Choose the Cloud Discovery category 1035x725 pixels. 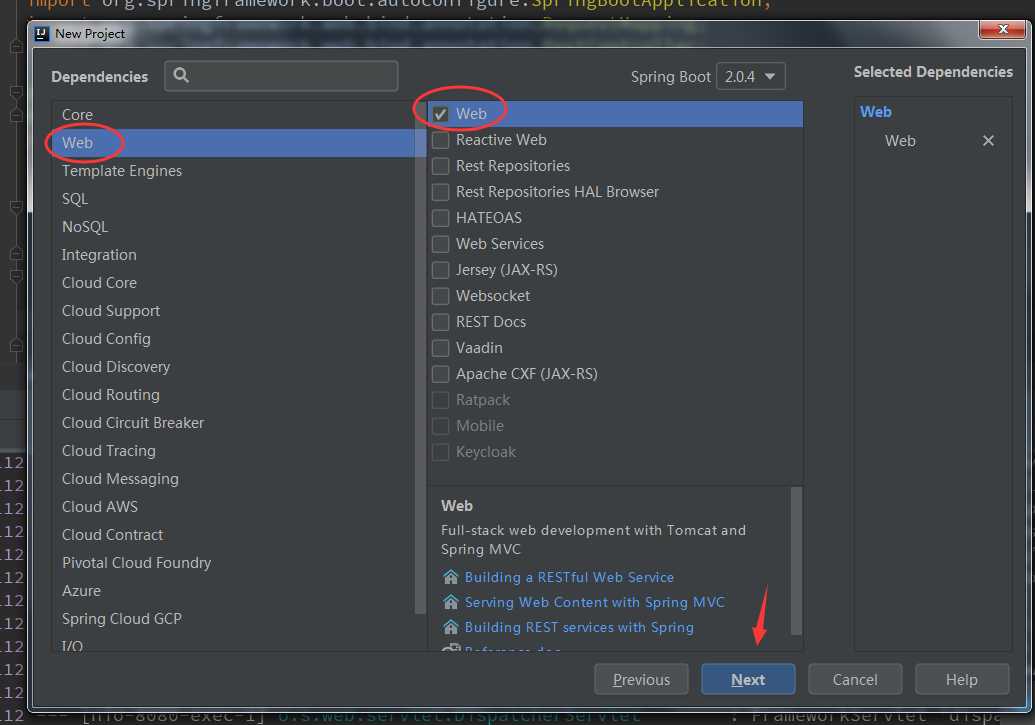pyautogui.click(x=234, y=366)
